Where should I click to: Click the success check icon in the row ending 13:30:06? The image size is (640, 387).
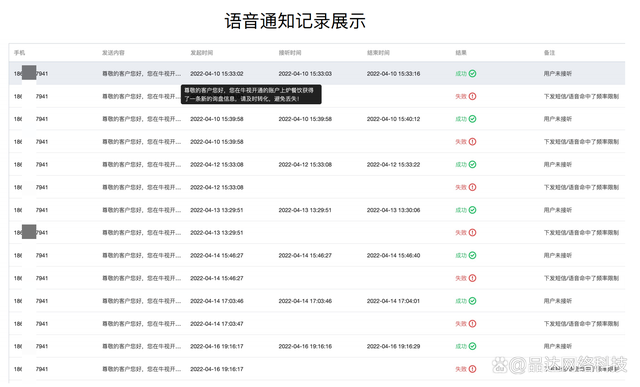[472, 210]
